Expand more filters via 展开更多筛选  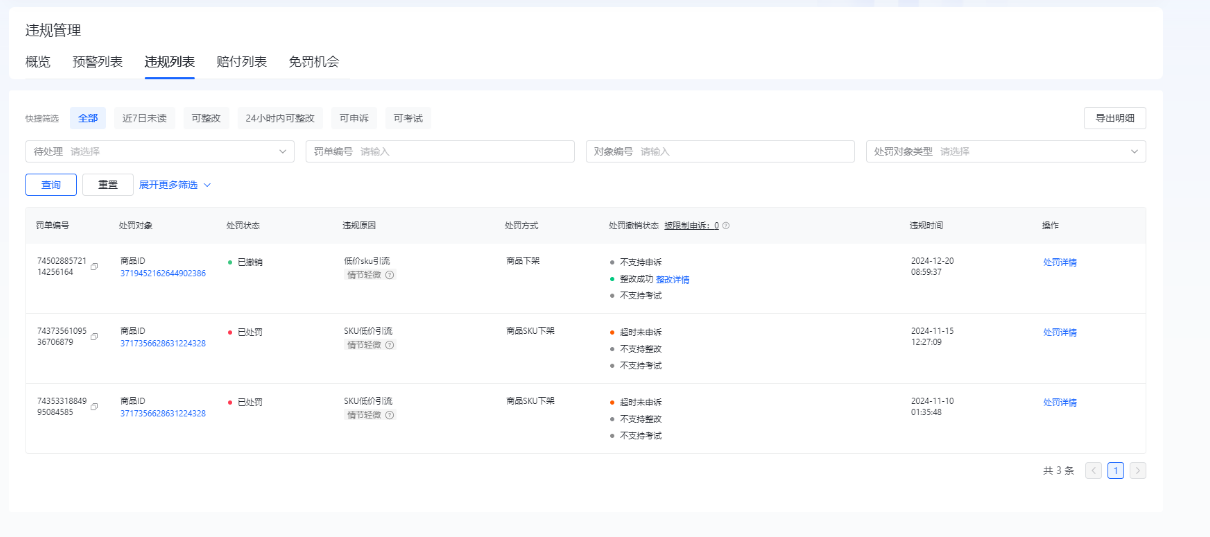point(175,185)
